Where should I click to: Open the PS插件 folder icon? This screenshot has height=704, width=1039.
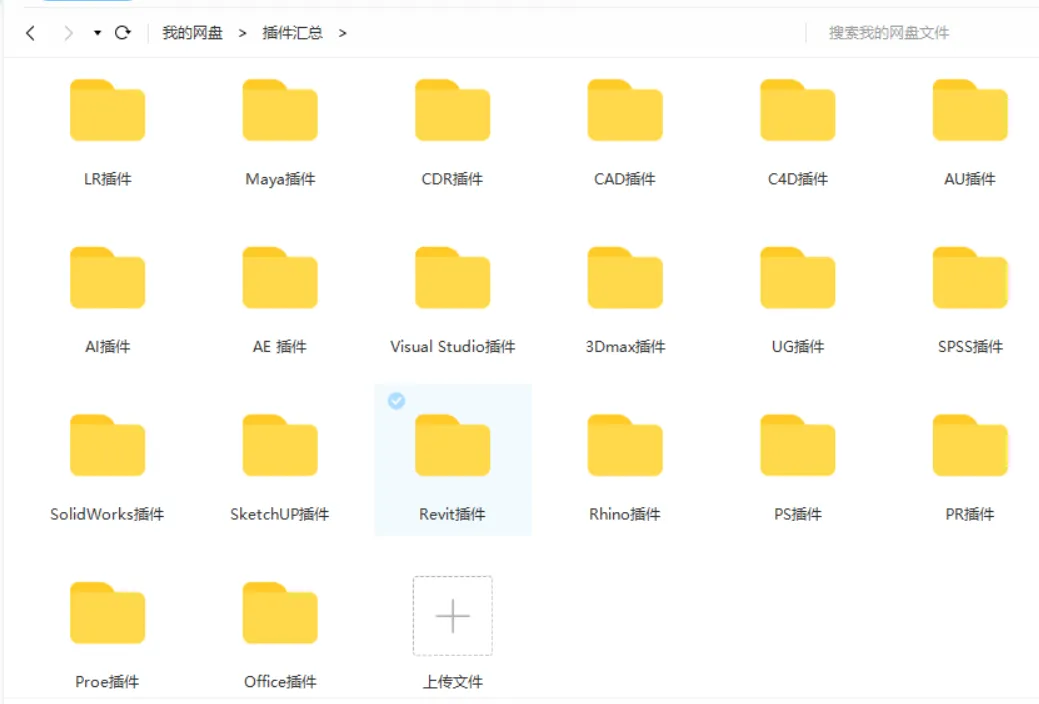point(798,445)
